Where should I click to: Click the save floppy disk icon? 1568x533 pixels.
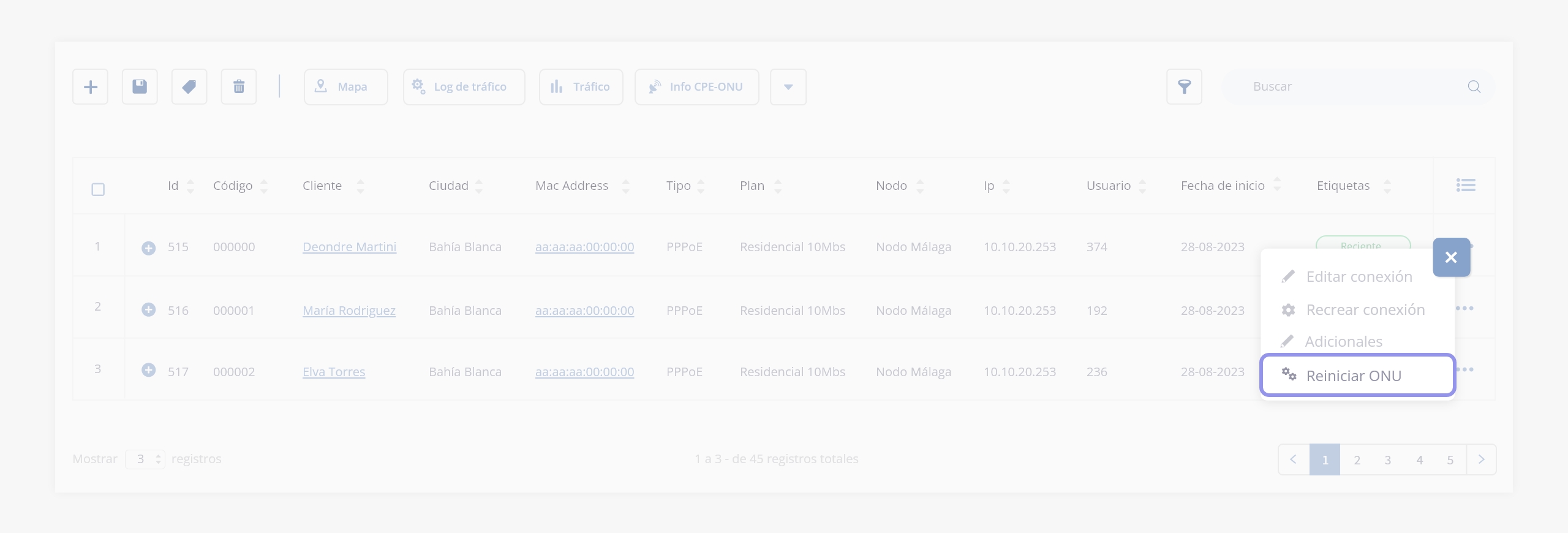[140, 87]
